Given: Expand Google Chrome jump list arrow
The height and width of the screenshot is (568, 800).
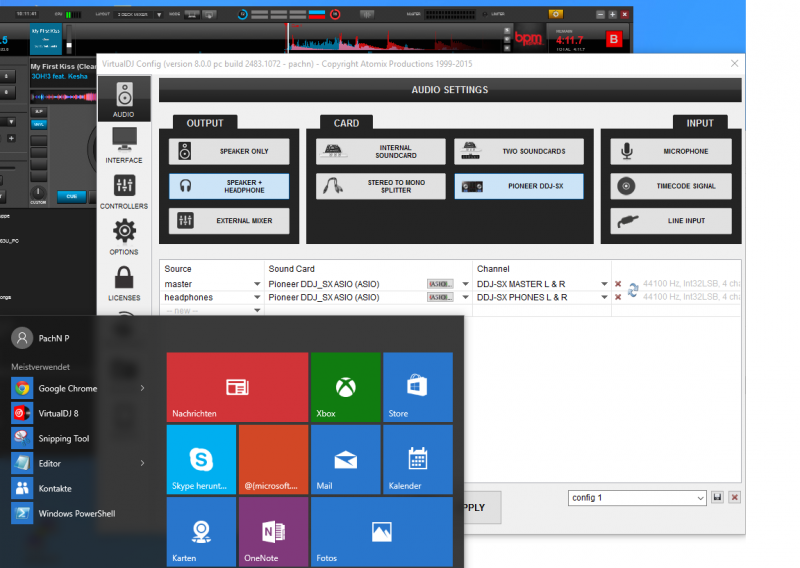Looking at the screenshot, I should click(x=142, y=388).
